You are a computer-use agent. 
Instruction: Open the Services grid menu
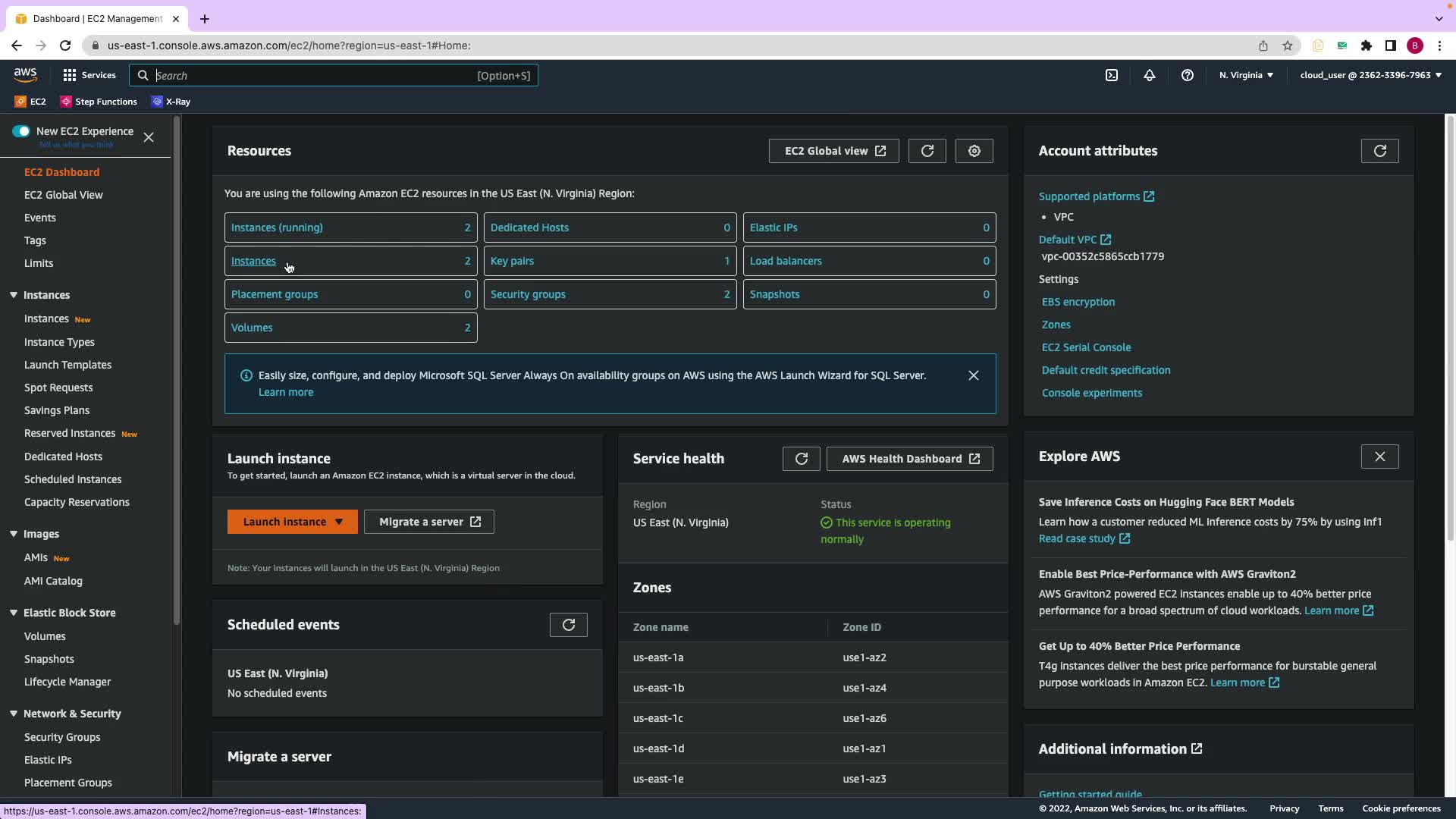[x=89, y=75]
